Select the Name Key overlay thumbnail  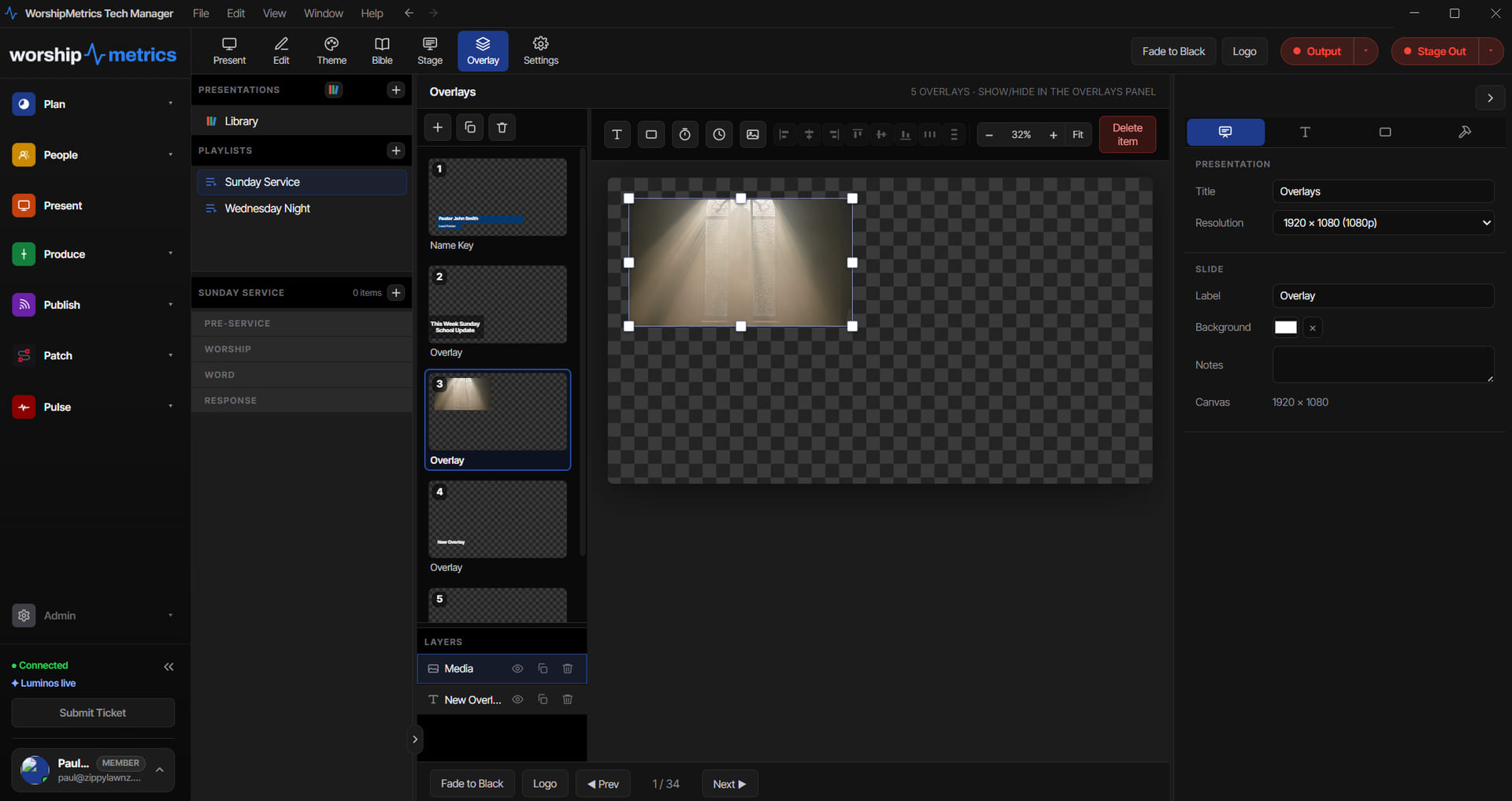(498, 197)
